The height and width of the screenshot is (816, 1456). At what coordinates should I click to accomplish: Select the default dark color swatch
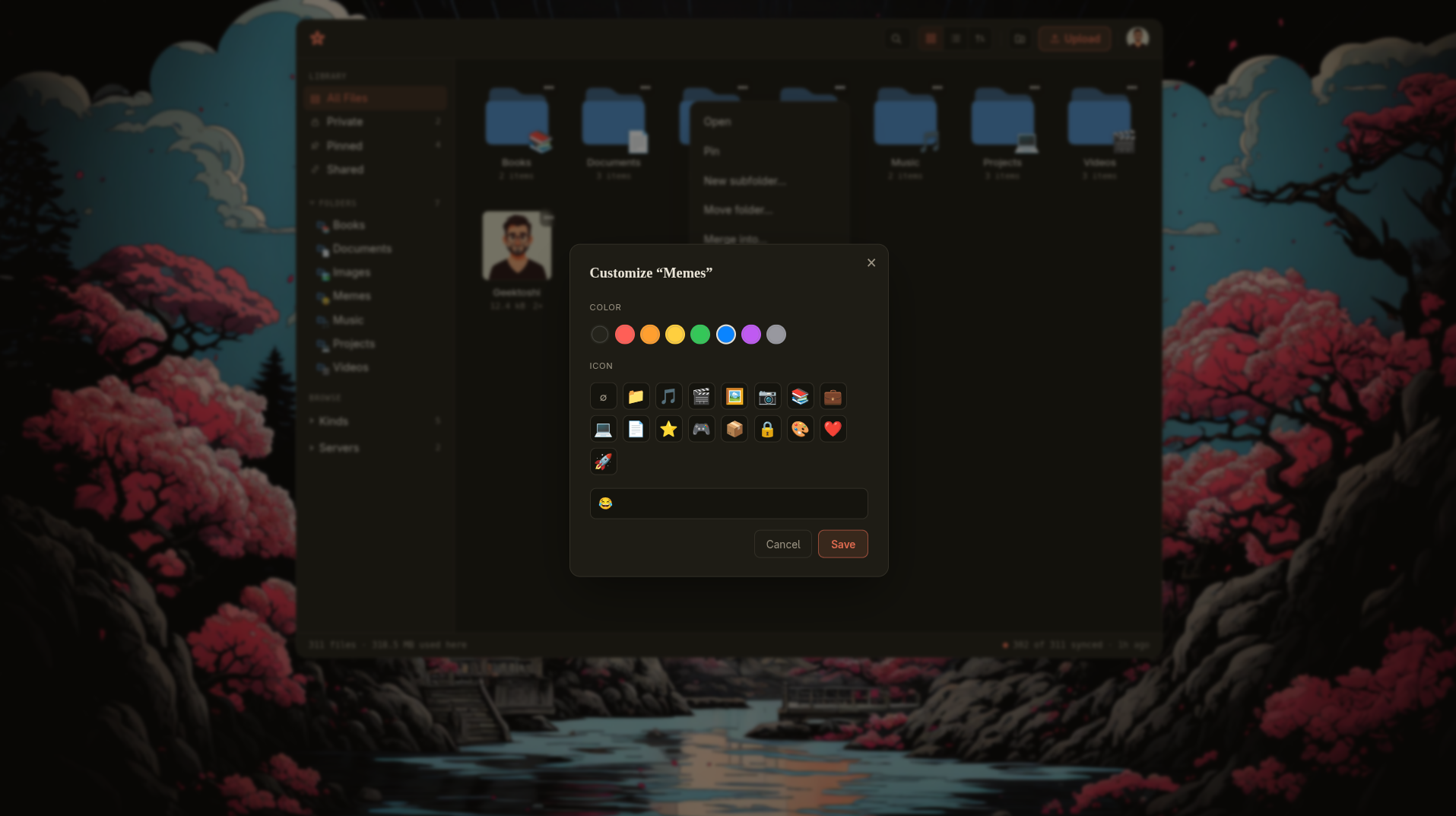(x=599, y=335)
